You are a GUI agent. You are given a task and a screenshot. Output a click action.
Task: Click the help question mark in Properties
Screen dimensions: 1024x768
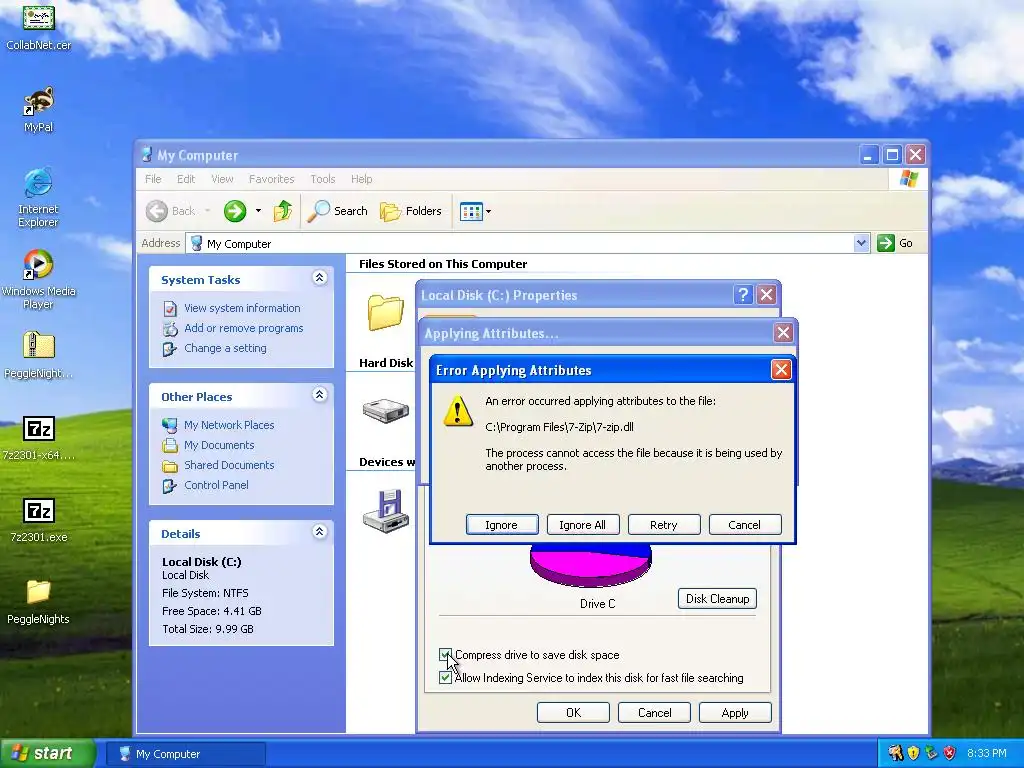click(x=743, y=295)
